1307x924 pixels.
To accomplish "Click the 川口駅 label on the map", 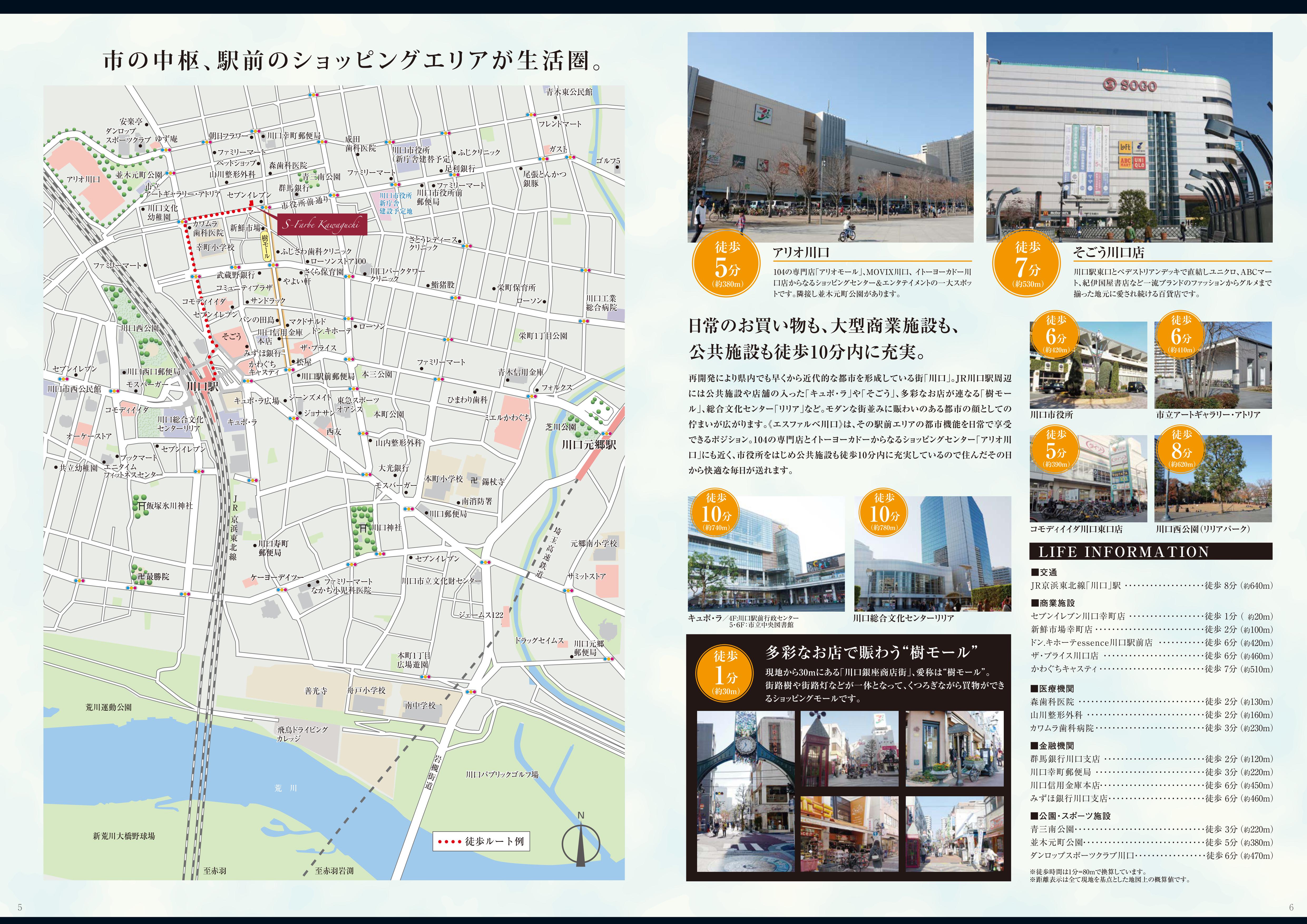I will point(203,386).
